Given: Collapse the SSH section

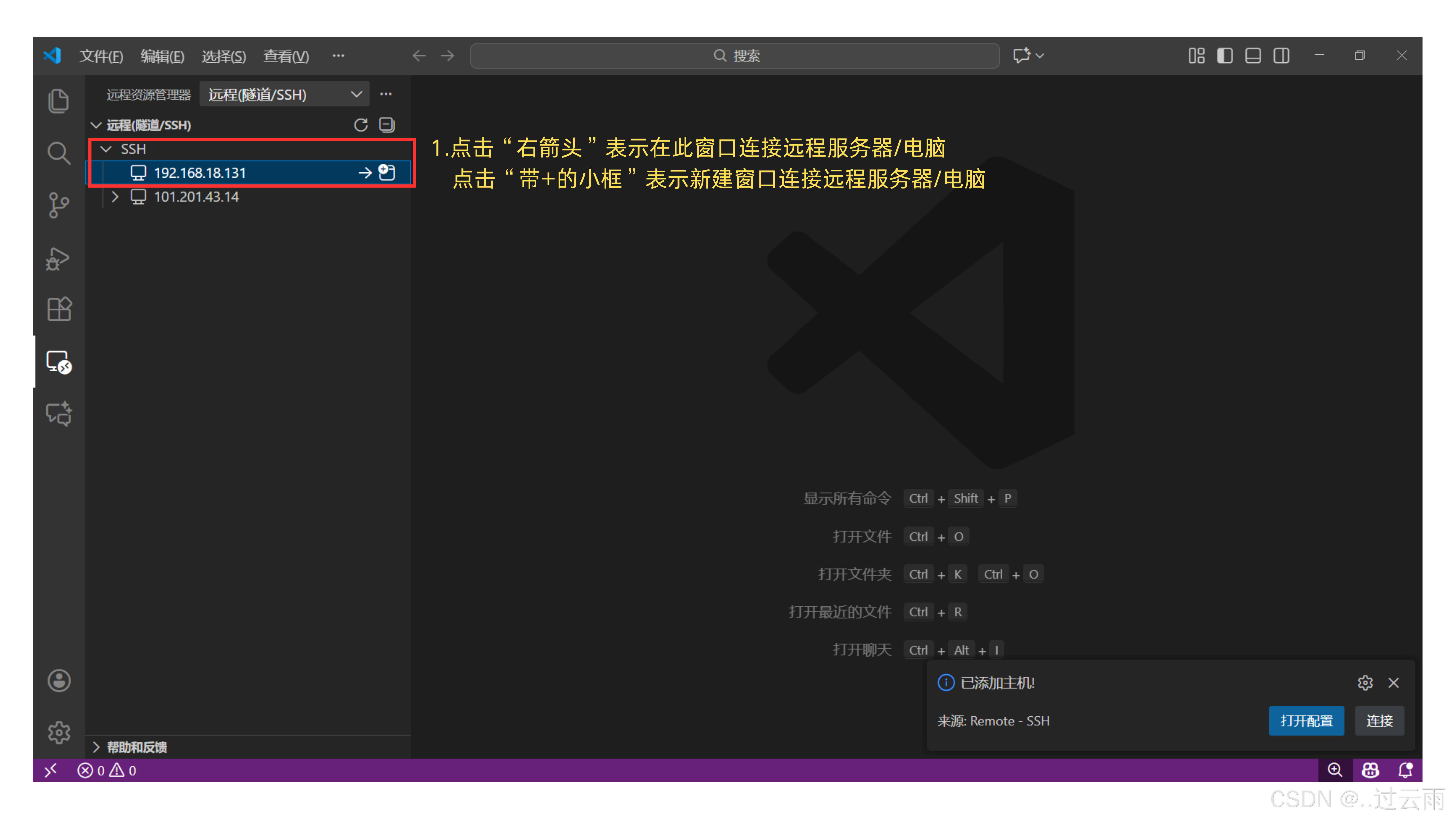Looking at the screenshot, I should click(x=106, y=149).
